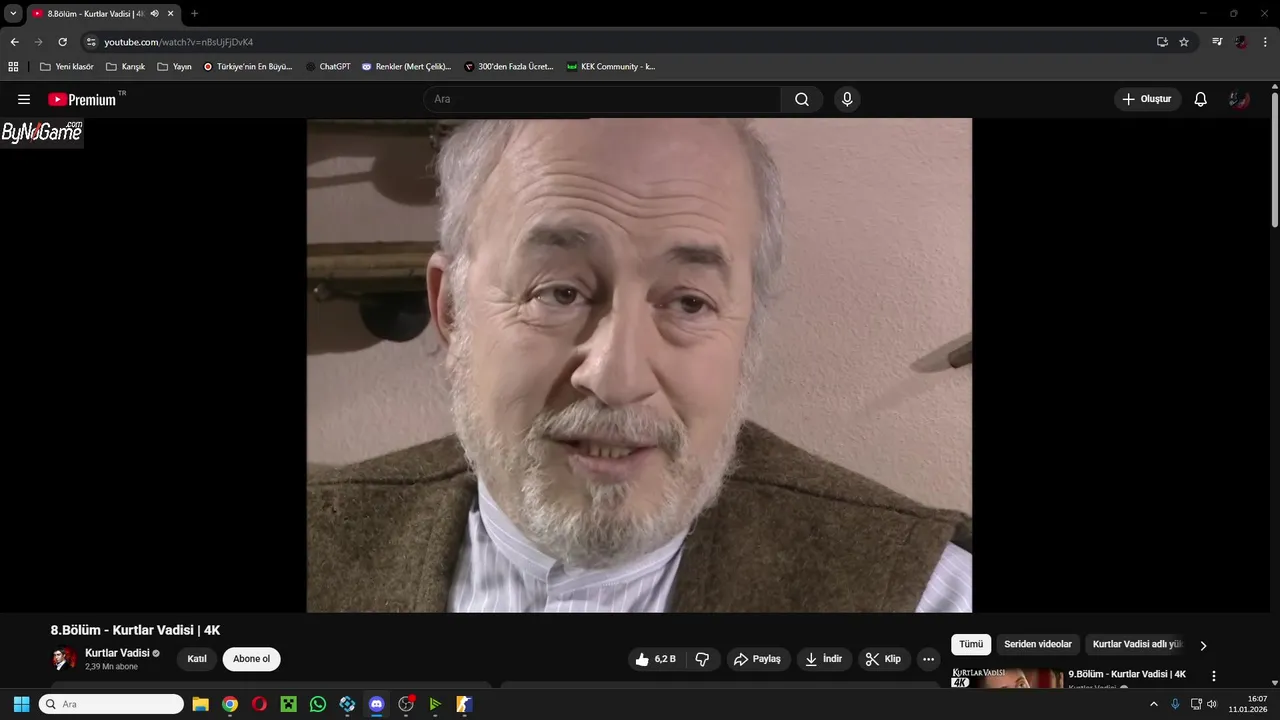Start voice search with microphone icon
1280x720 pixels.
[x=847, y=99]
